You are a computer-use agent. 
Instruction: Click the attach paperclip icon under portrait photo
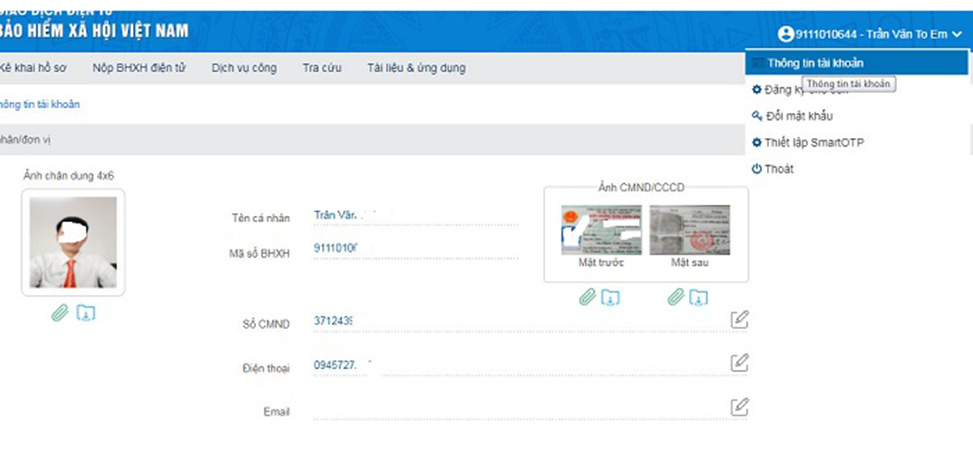pyautogui.click(x=60, y=313)
